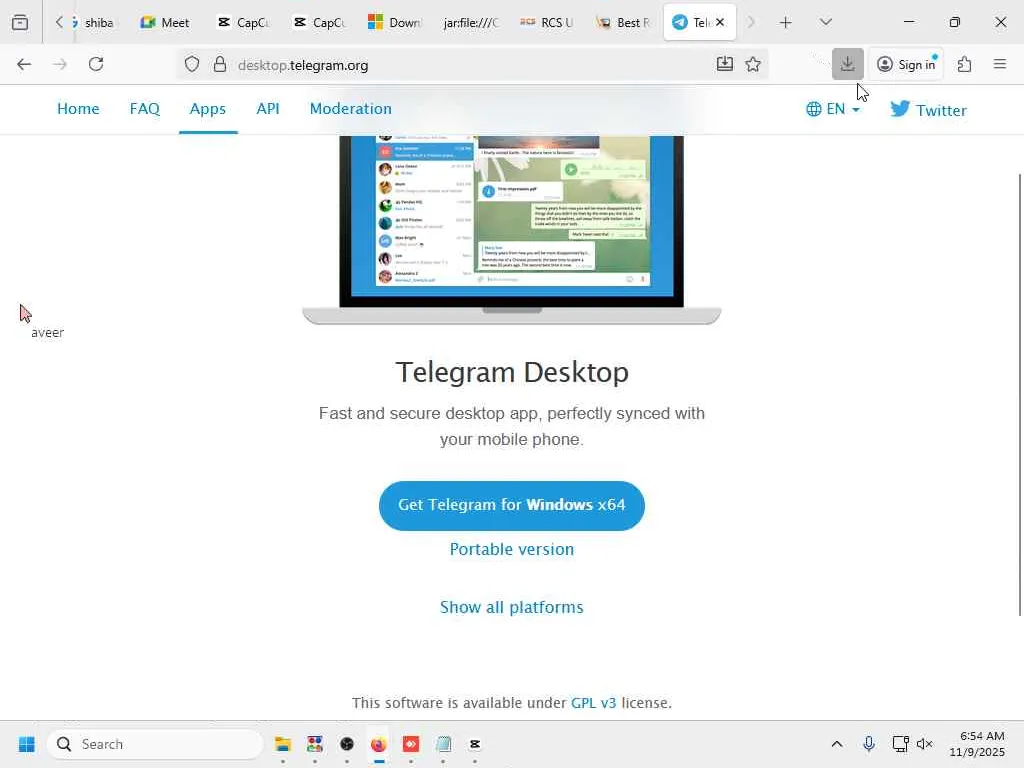1024x768 pixels.
Task: Click the Telegram Desktop laptop screenshot
Action: coord(512,229)
